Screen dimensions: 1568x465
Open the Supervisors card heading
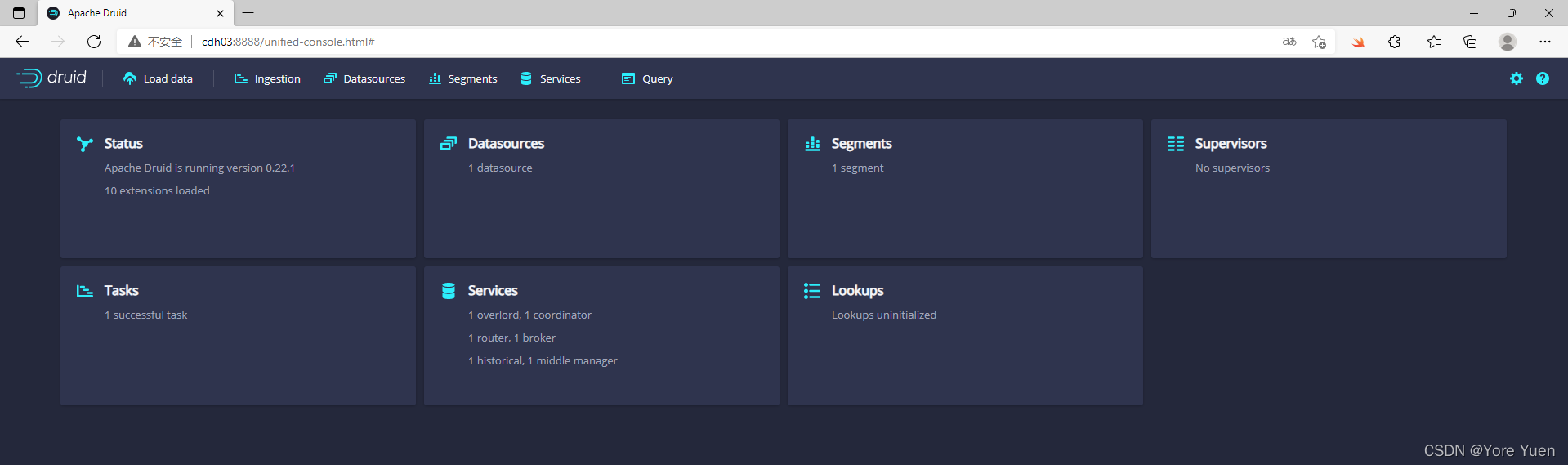click(1231, 143)
